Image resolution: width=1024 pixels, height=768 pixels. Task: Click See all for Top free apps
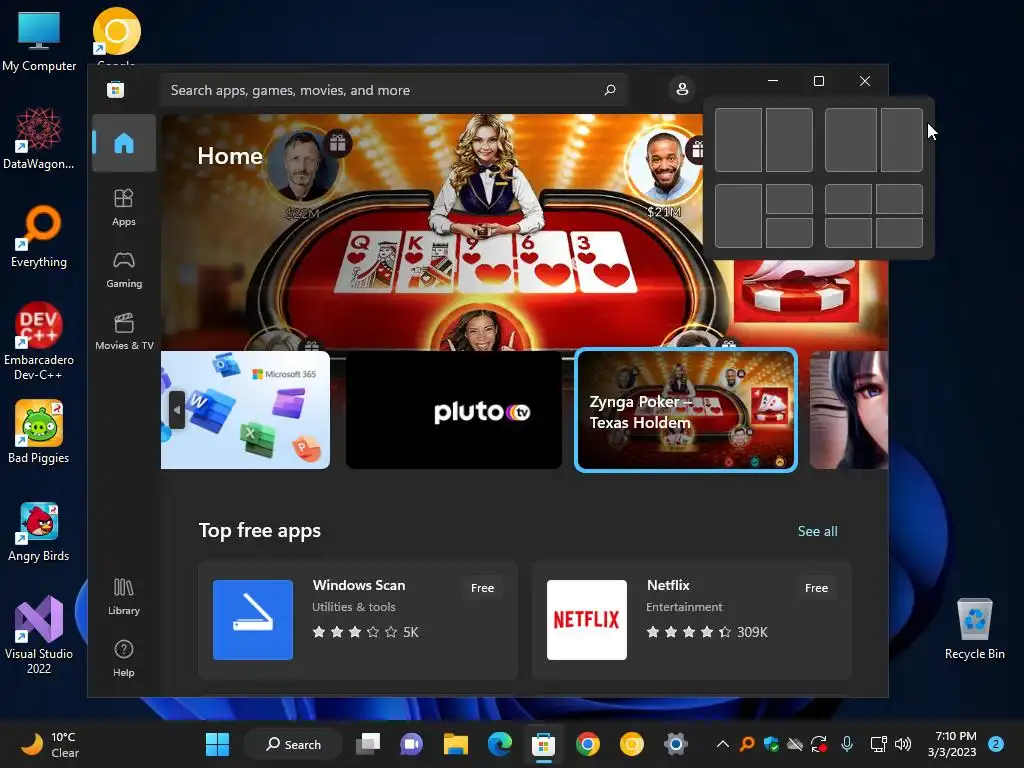coord(818,532)
